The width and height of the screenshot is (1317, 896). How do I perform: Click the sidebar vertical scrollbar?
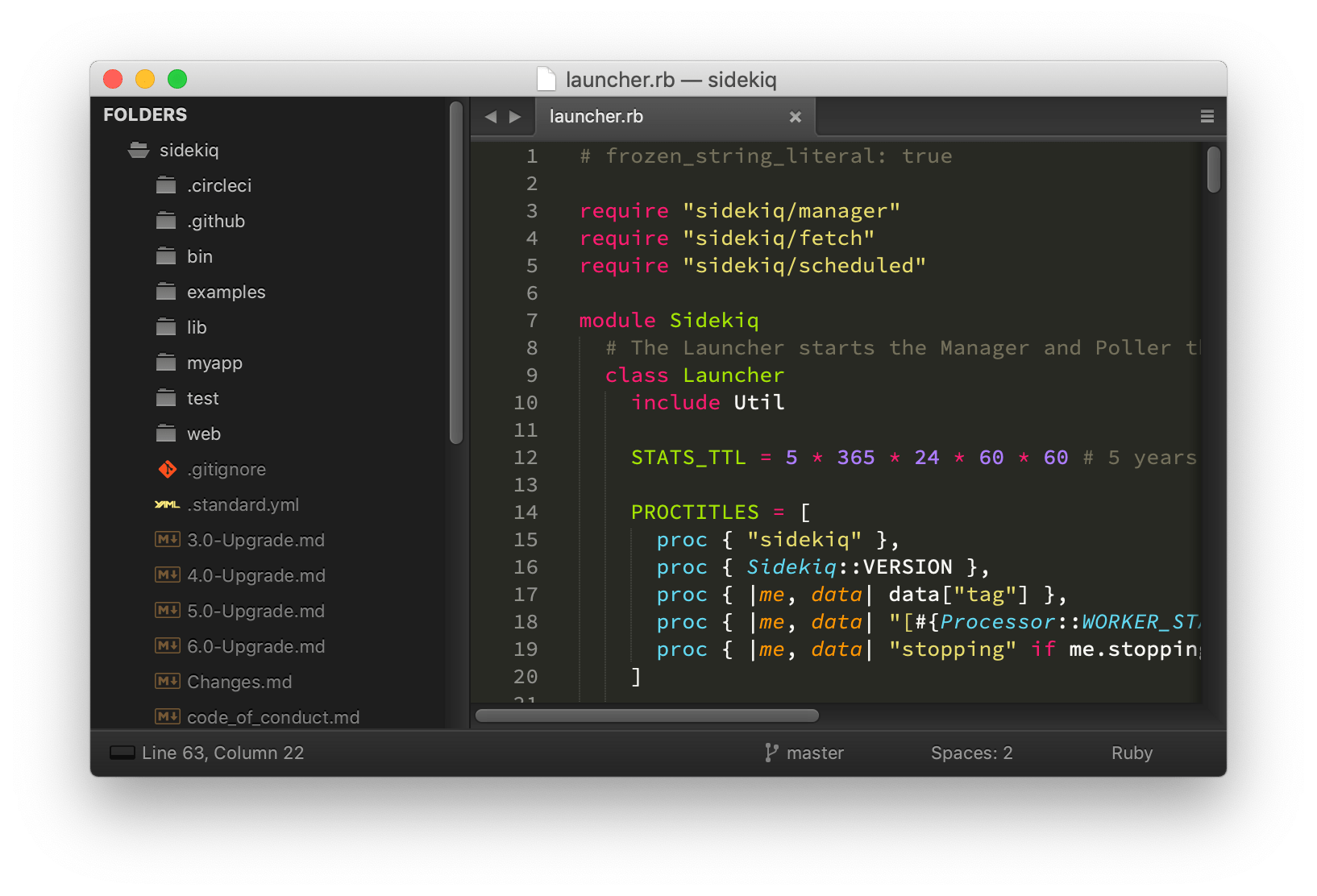(456, 272)
